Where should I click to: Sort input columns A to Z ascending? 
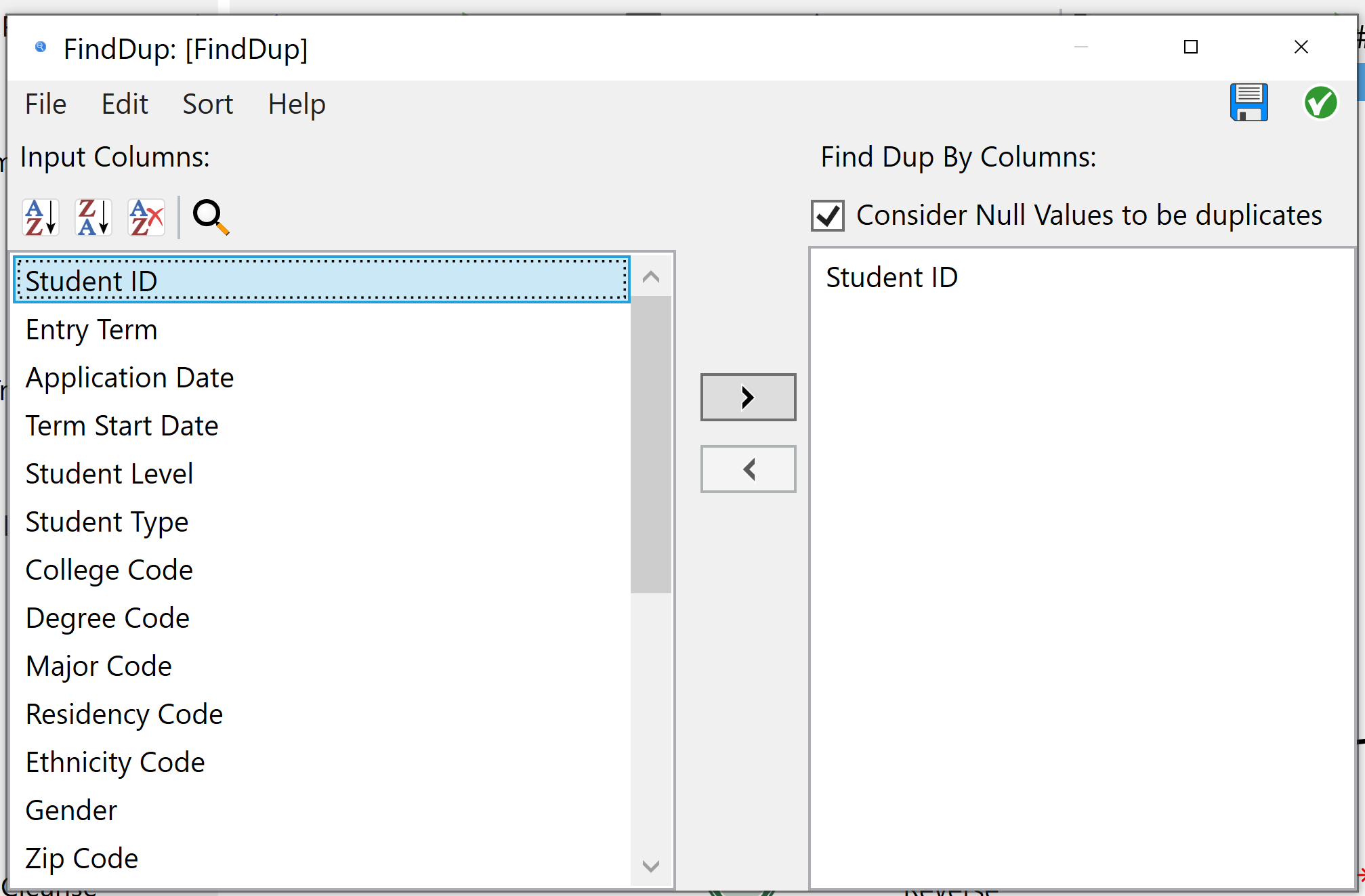point(41,217)
